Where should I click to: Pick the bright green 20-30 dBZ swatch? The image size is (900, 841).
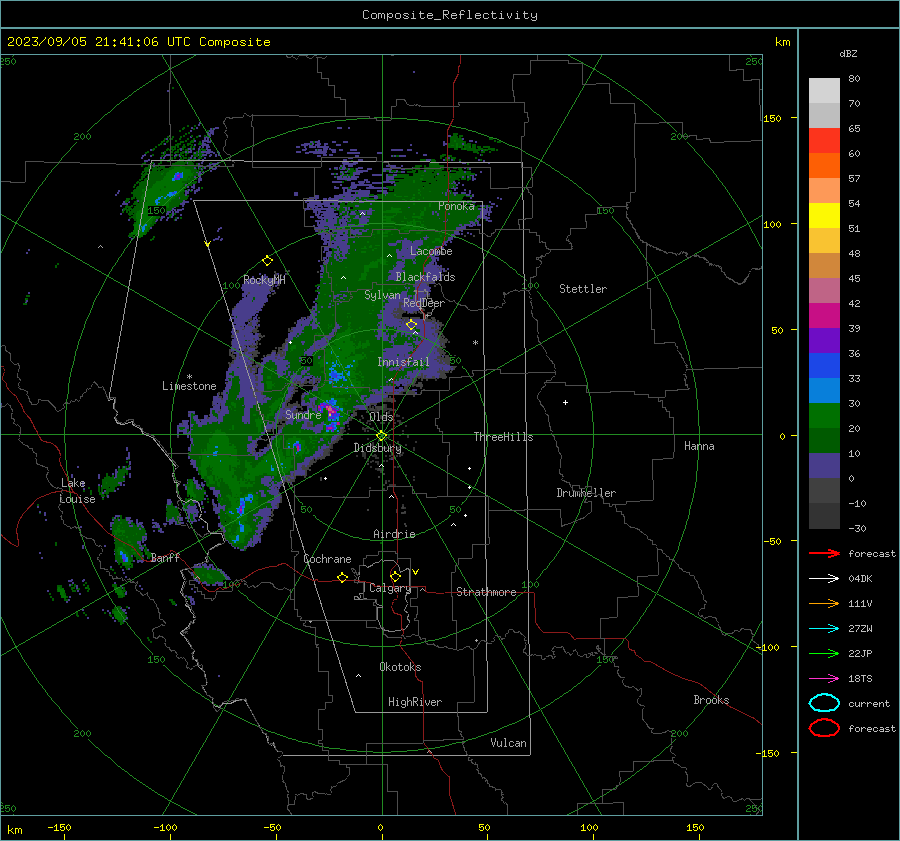point(824,416)
